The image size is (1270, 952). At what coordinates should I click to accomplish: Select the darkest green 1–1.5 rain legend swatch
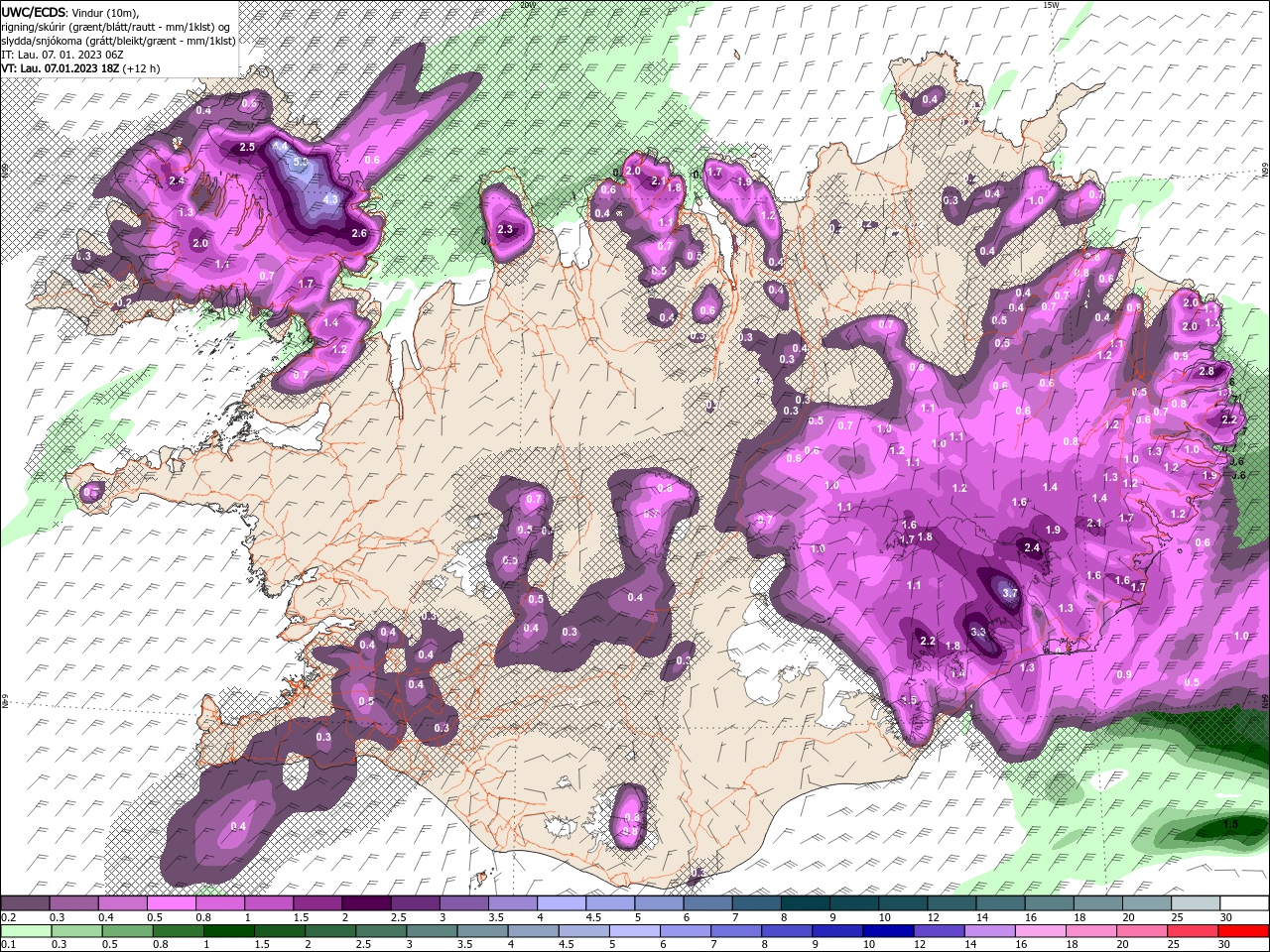(x=228, y=931)
